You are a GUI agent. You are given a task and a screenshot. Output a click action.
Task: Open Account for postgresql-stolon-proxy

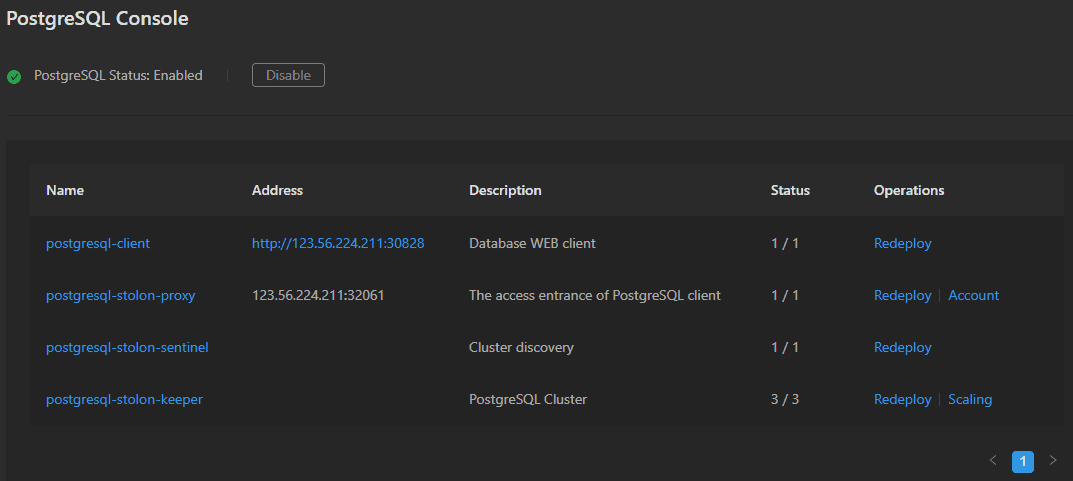click(974, 296)
